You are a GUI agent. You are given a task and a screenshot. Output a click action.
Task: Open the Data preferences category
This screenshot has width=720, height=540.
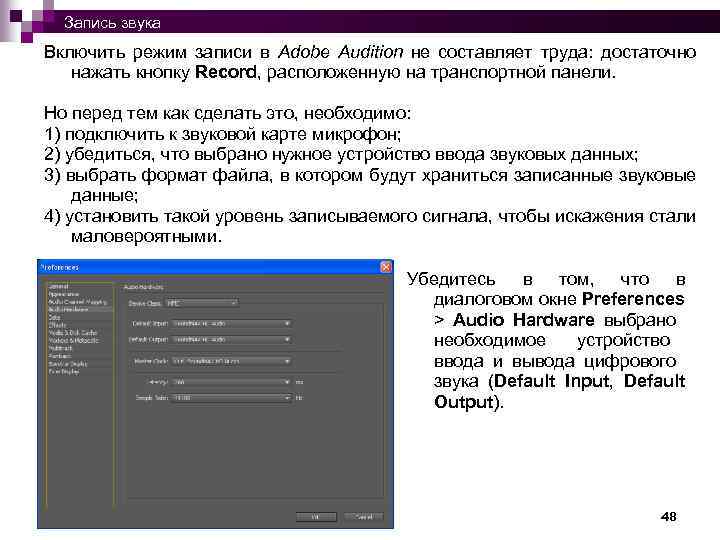[54, 317]
